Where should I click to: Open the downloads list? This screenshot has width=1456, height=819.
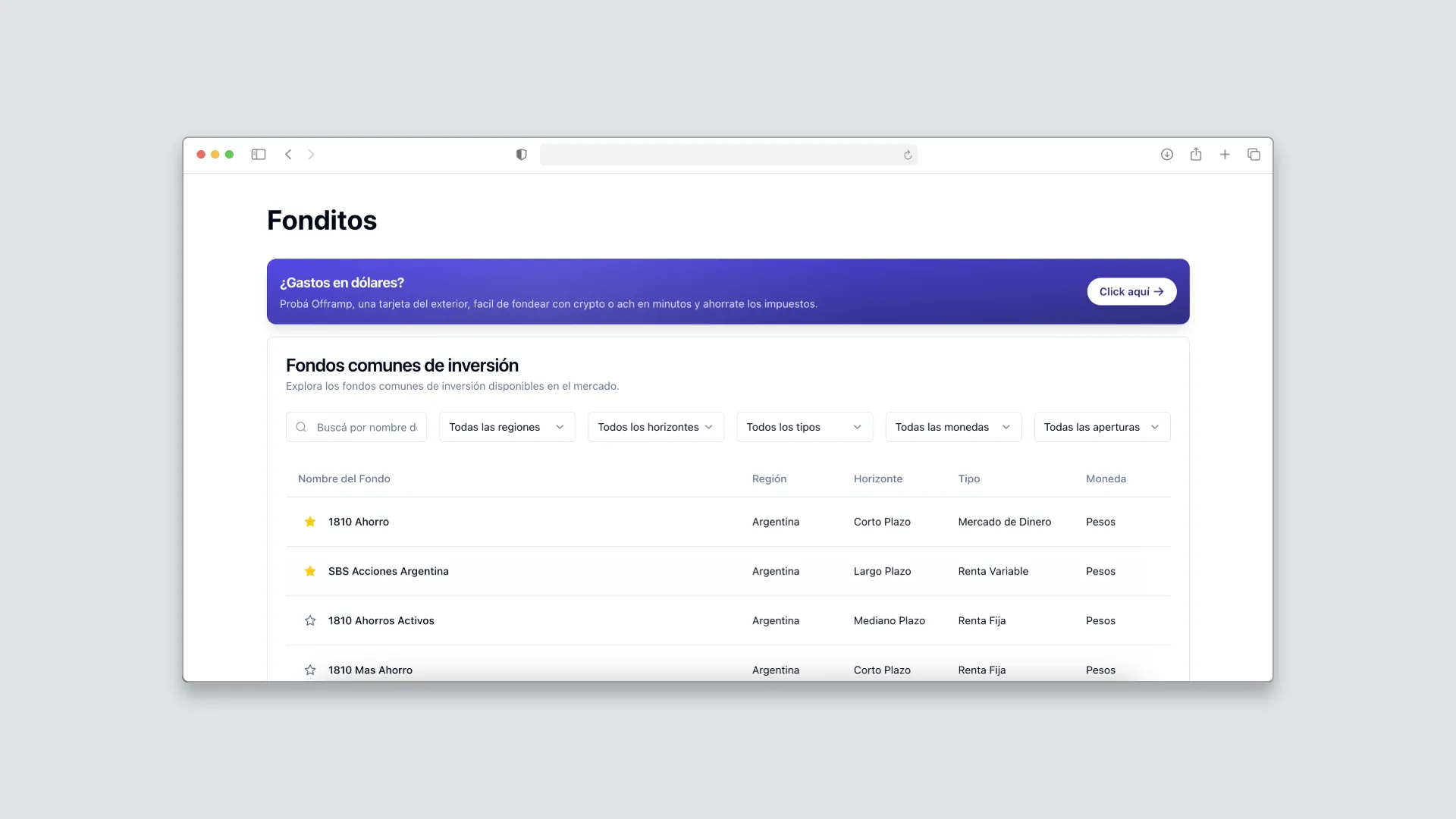[1167, 155]
